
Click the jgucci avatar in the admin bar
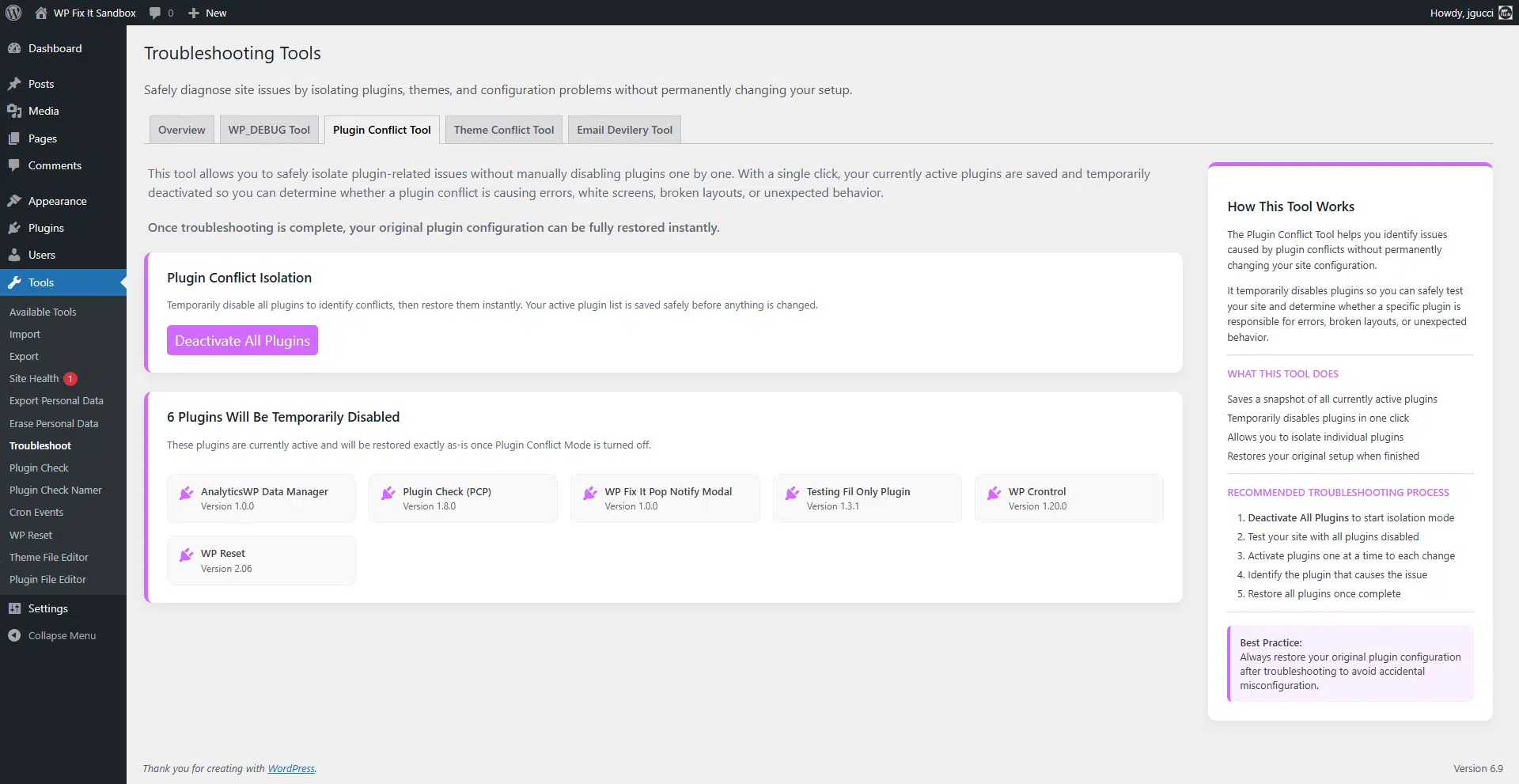[1505, 13]
